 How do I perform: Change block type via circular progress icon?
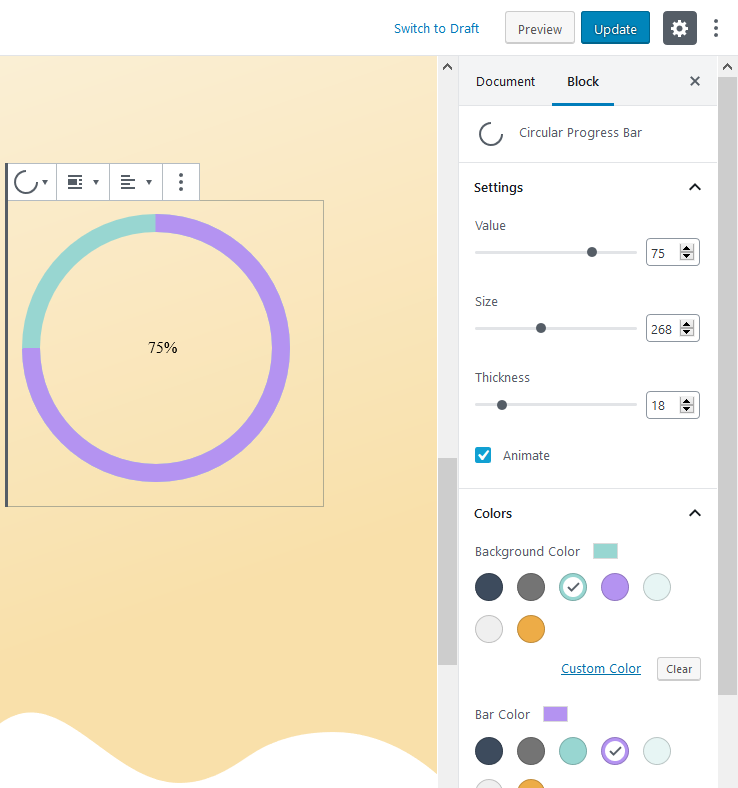click(31, 182)
